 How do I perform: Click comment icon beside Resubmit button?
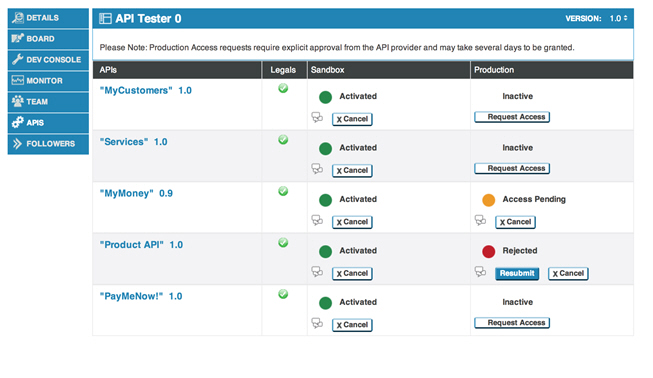(480, 272)
